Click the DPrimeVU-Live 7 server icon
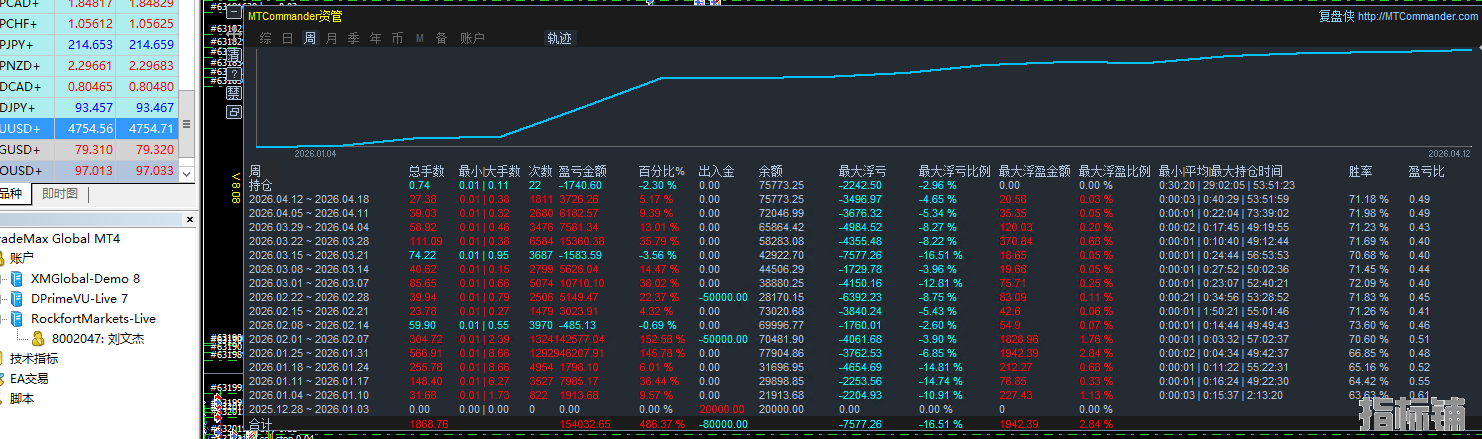Image resolution: width=1482 pixels, height=439 pixels. pyautogui.click(x=17, y=298)
